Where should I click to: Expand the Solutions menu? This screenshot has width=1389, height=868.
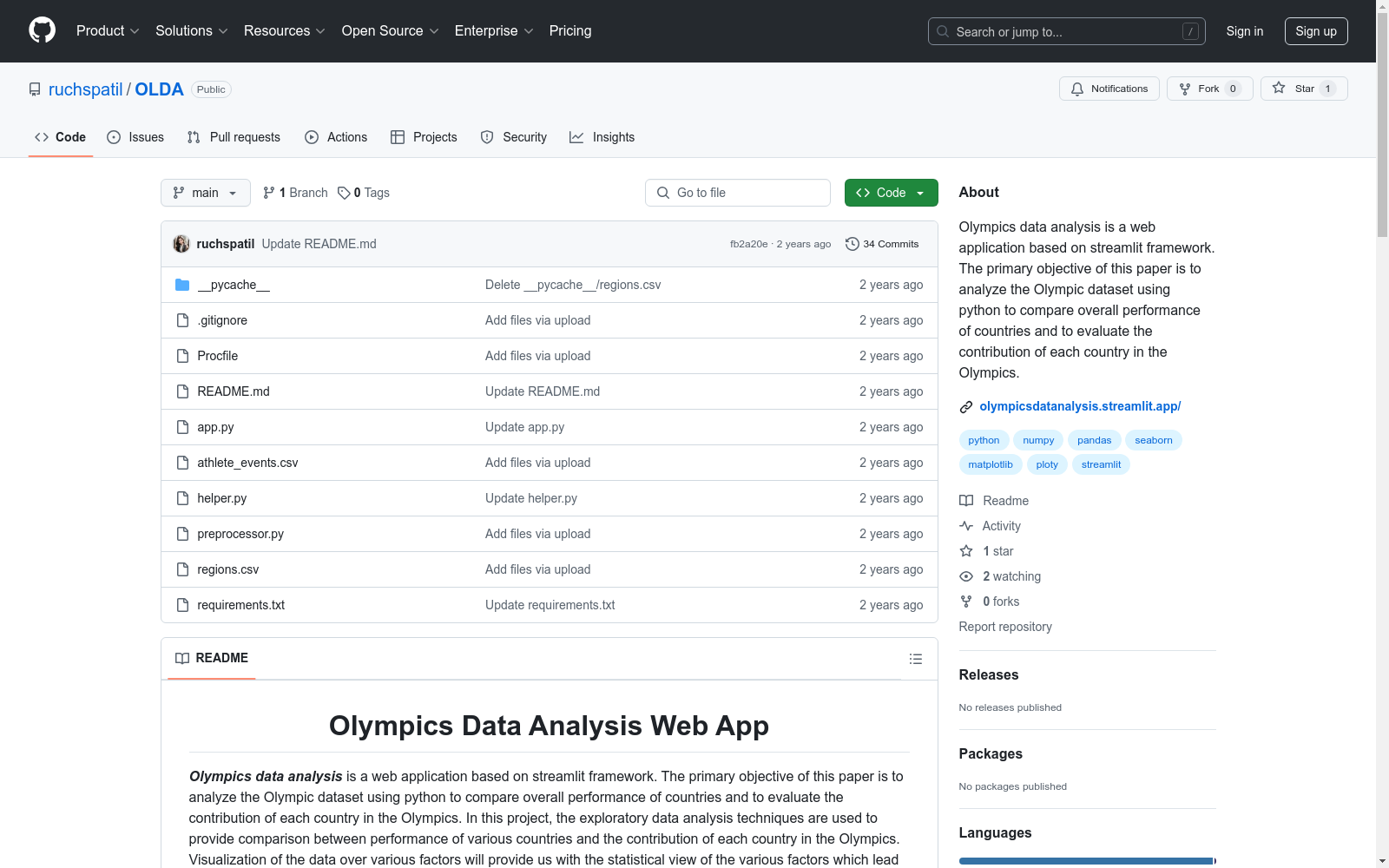pos(192,31)
